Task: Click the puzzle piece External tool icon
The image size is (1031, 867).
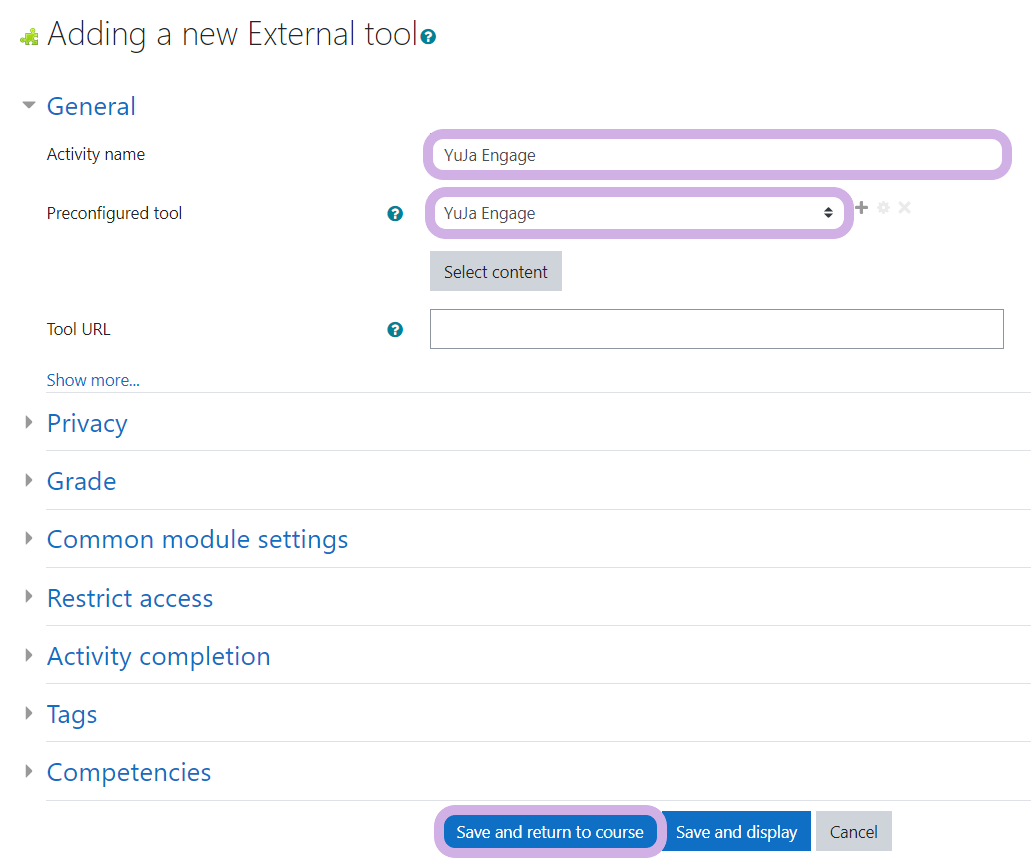Action: tap(29, 37)
